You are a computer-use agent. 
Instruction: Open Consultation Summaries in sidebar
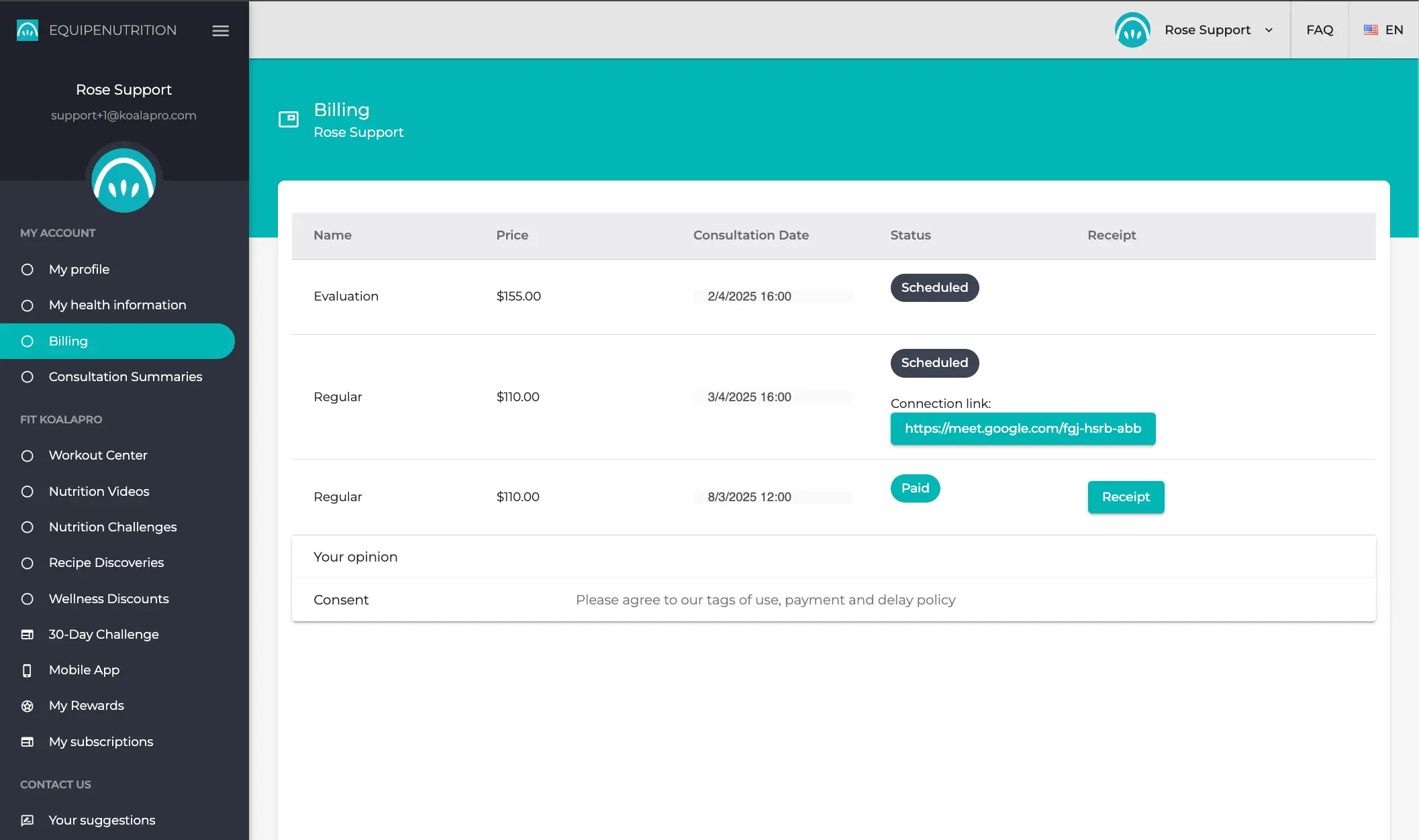(126, 377)
